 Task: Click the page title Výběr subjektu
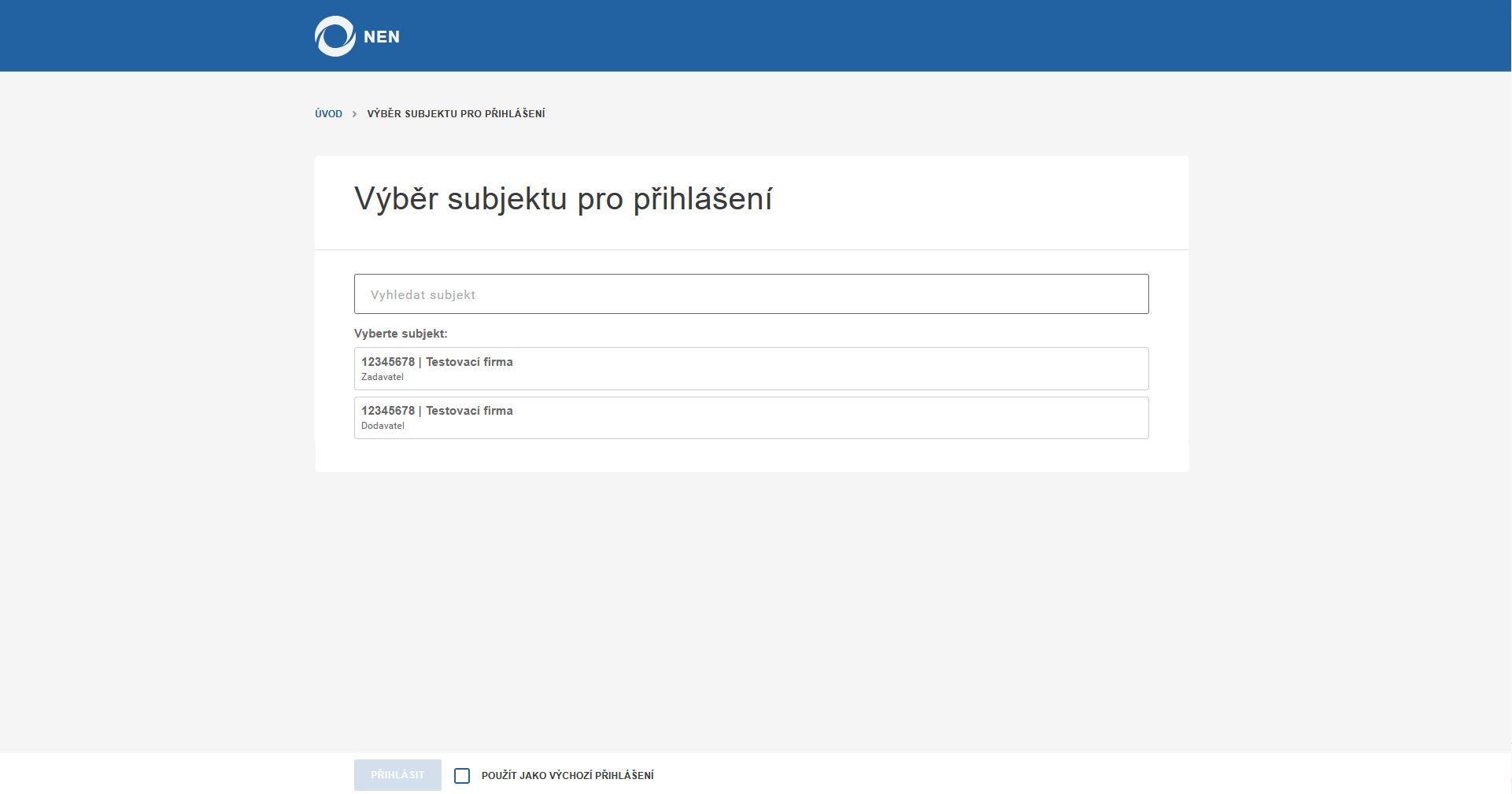(x=563, y=198)
